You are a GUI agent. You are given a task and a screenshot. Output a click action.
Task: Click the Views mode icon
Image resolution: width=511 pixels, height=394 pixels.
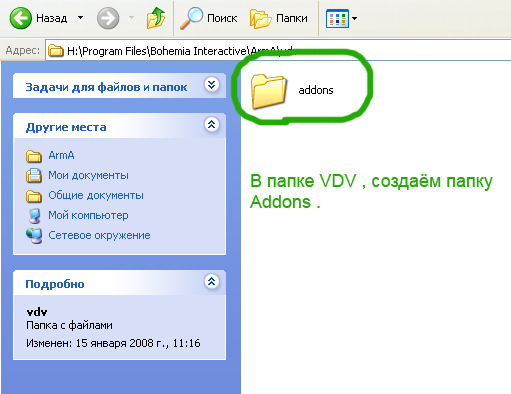click(x=337, y=18)
